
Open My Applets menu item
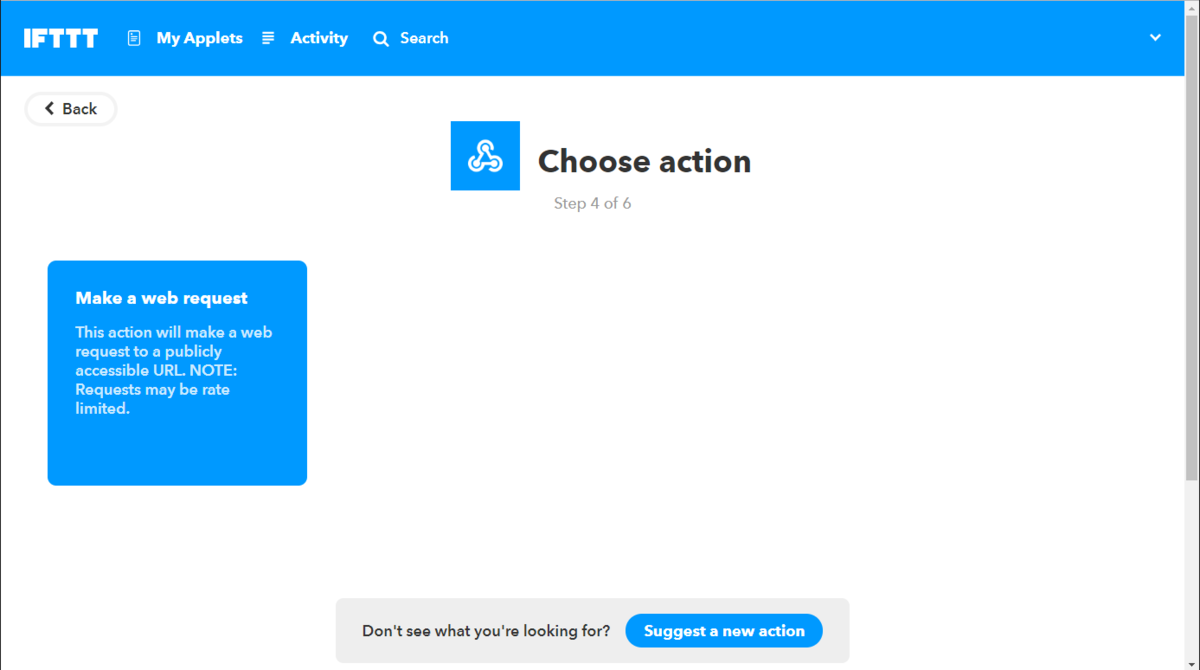pyautogui.click(x=199, y=38)
